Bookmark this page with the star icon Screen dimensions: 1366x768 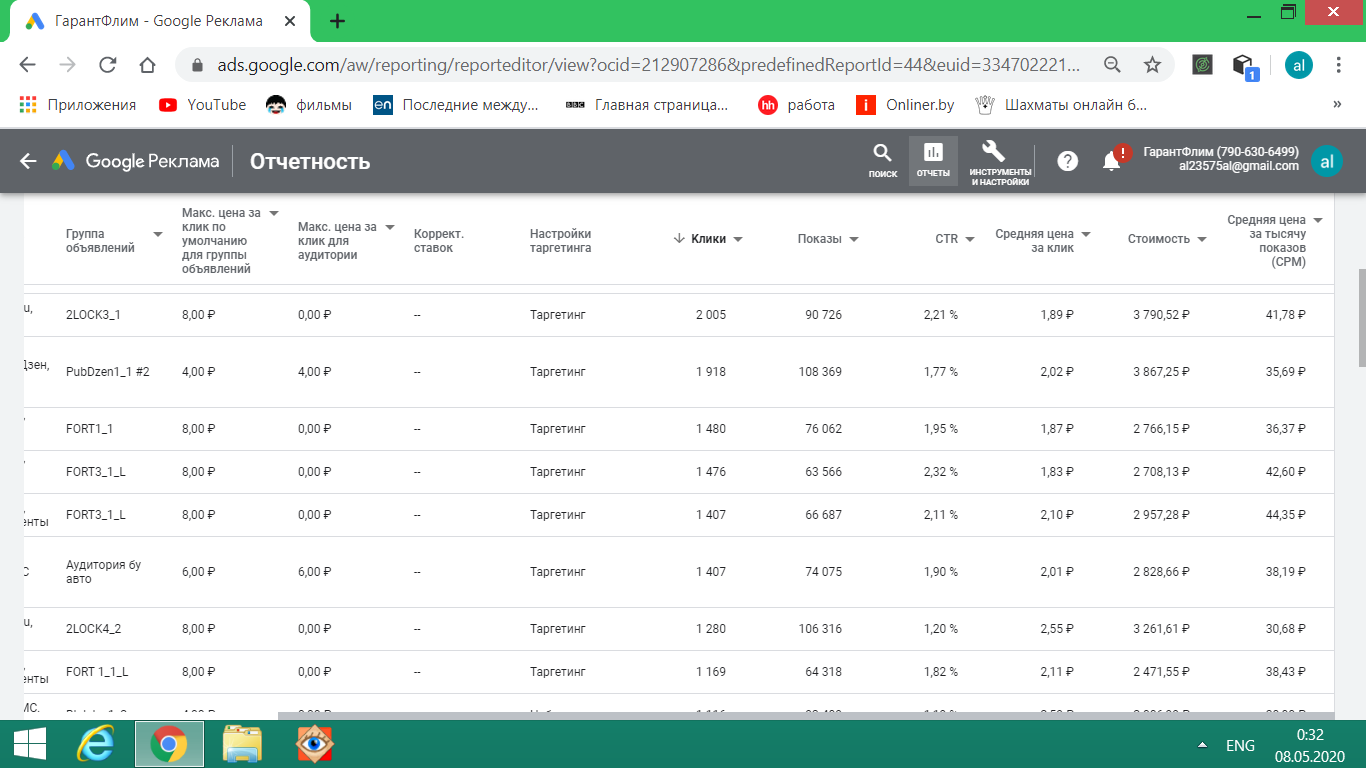(1152, 65)
